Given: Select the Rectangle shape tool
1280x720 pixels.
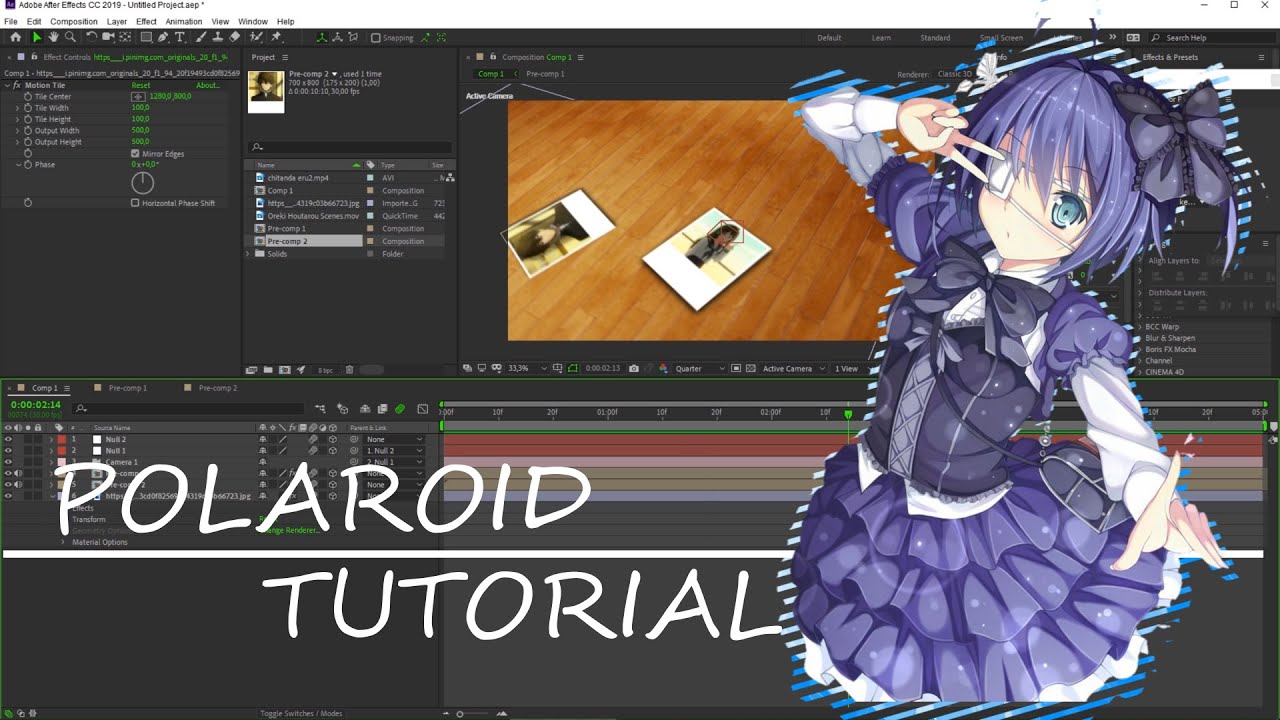Looking at the screenshot, I should pyautogui.click(x=146, y=37).
